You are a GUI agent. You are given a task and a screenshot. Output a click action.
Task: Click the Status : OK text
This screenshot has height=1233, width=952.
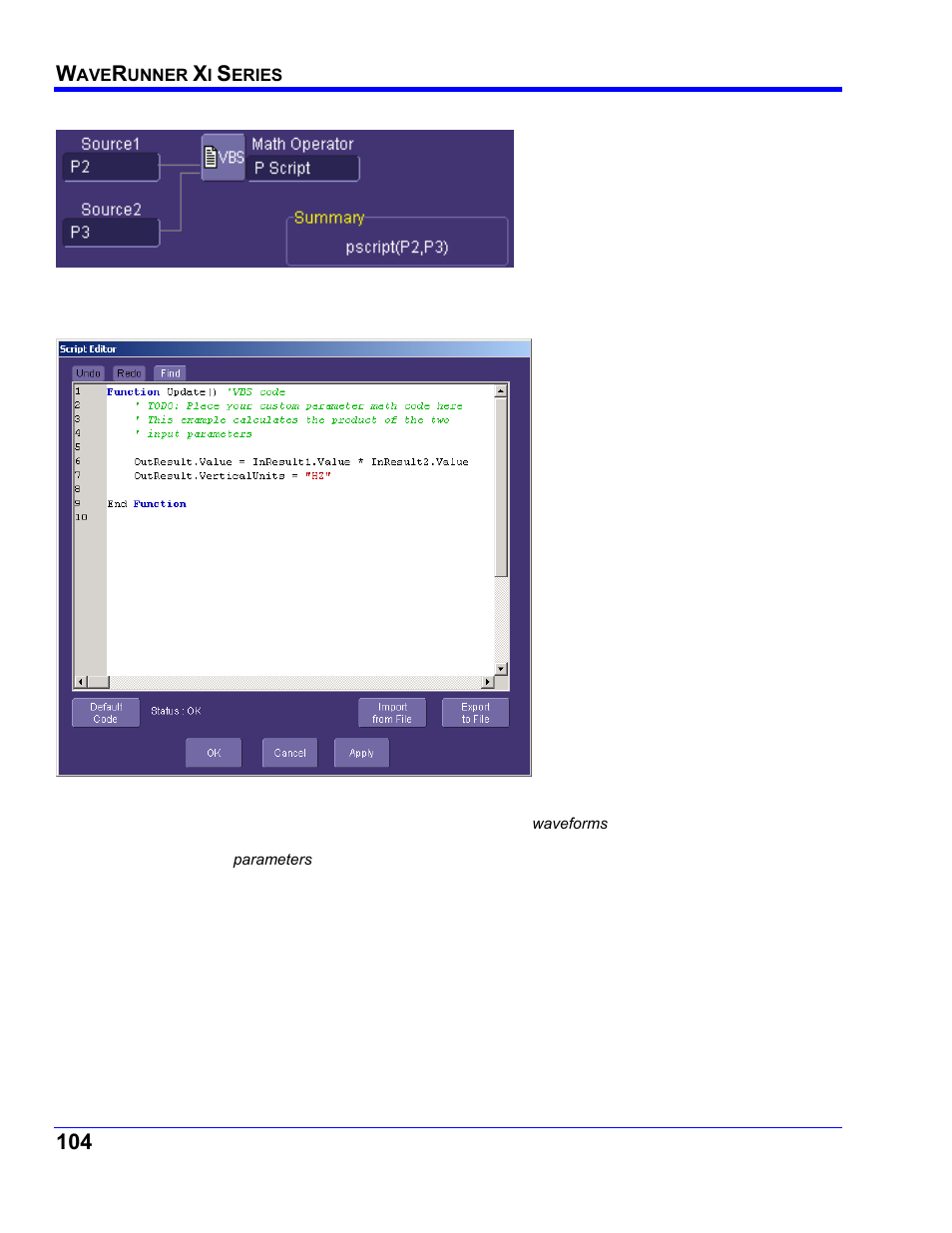tap(176, 711)
